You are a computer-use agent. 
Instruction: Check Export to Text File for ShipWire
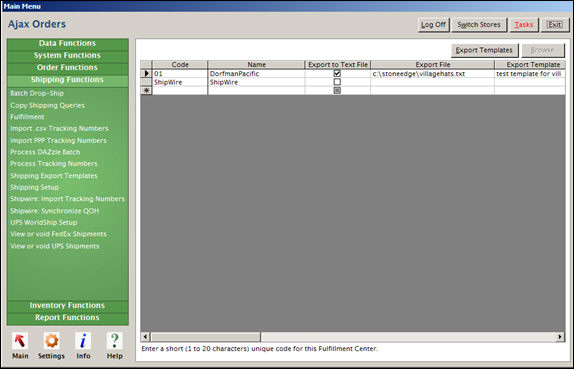[x=337, y=82]
